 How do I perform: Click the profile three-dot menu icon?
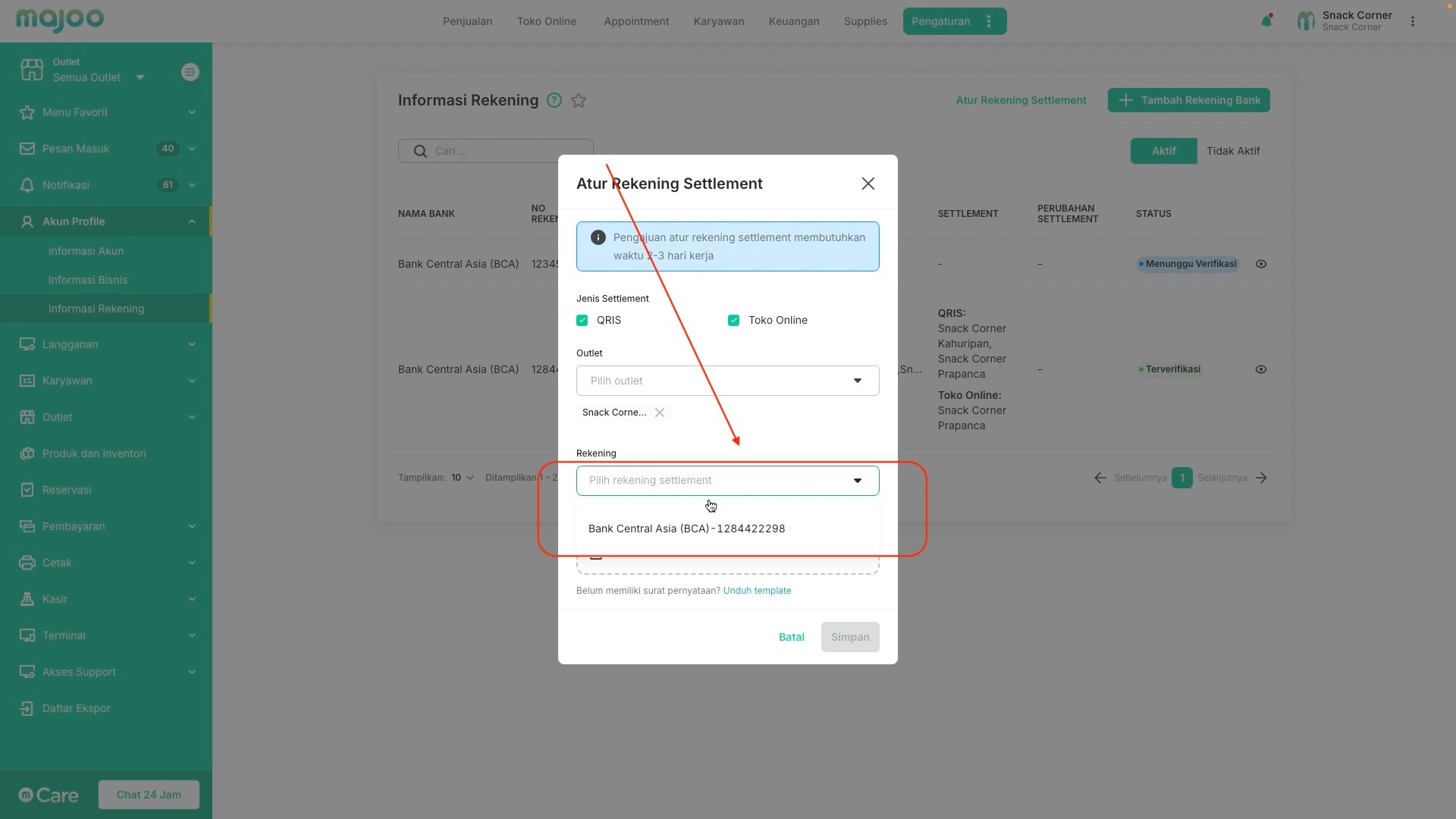click(1413, 21)
